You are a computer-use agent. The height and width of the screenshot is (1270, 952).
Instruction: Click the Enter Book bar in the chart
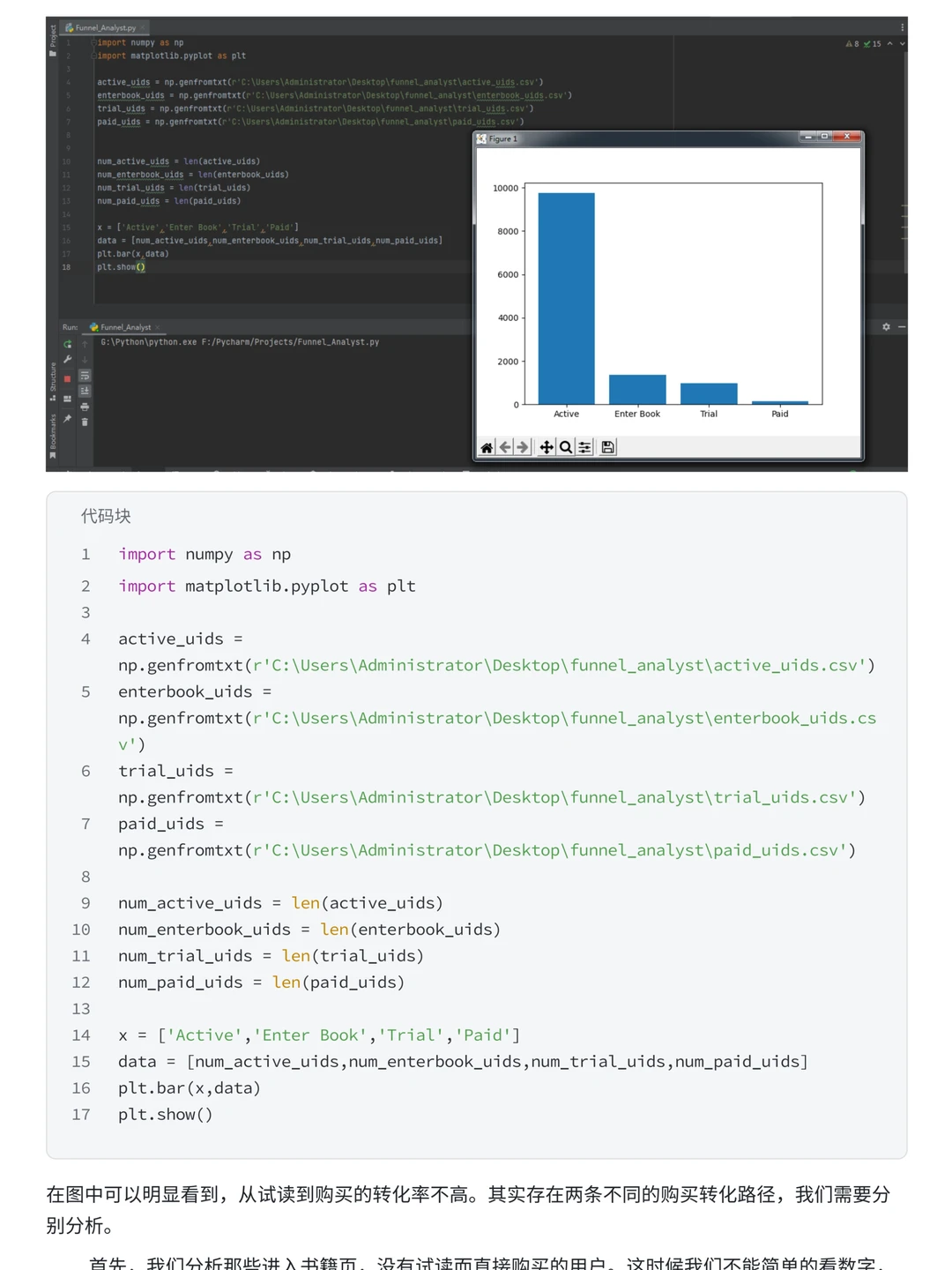point(637,390)
